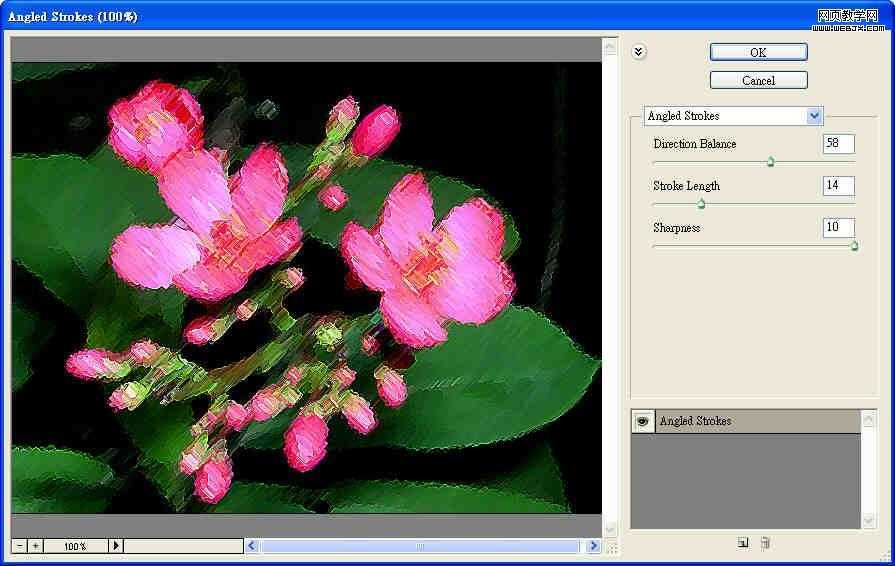Click the preview horizontal scrollbar right arrow

tap(594, 546)
